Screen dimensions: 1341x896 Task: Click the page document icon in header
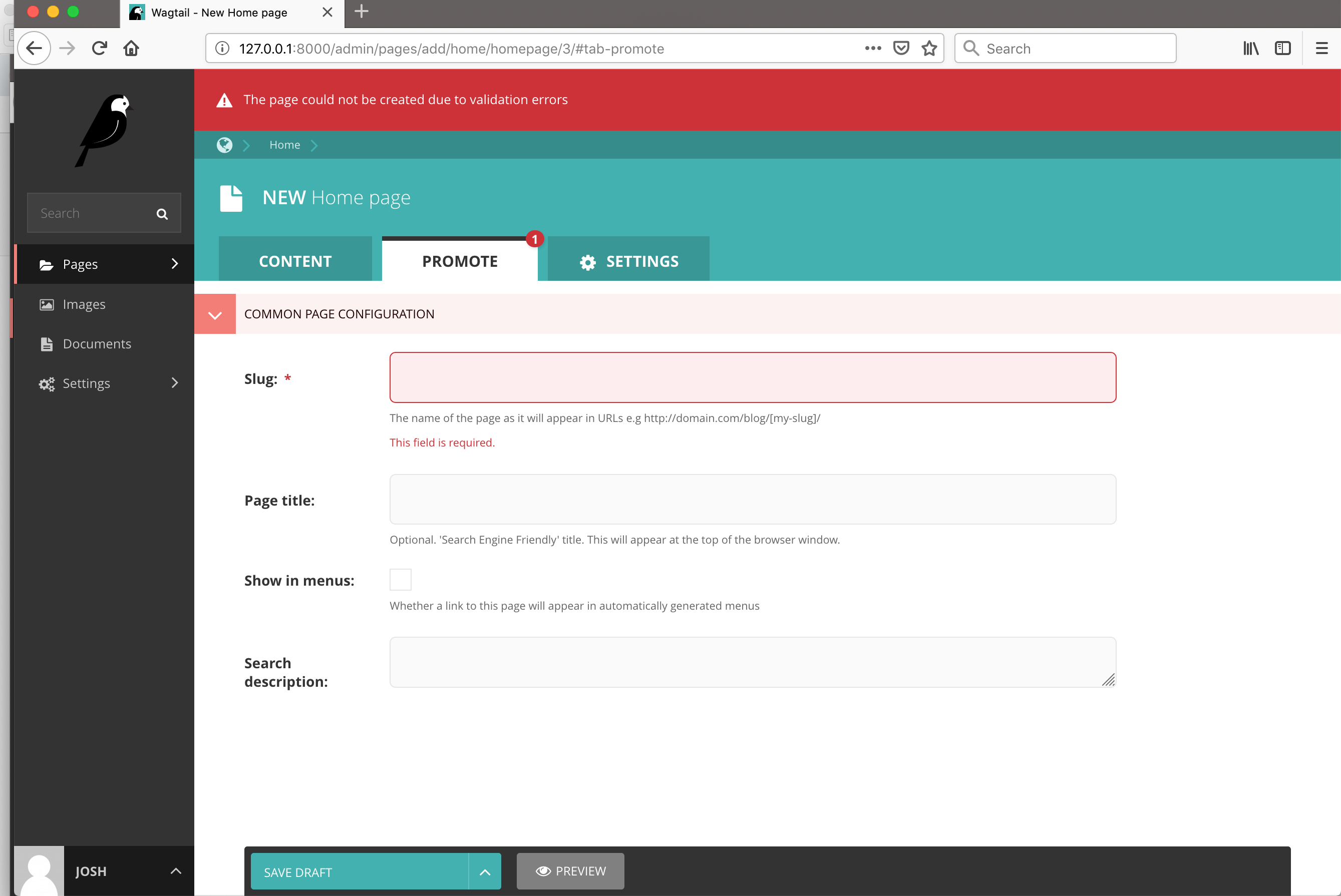tap(231, 198)
